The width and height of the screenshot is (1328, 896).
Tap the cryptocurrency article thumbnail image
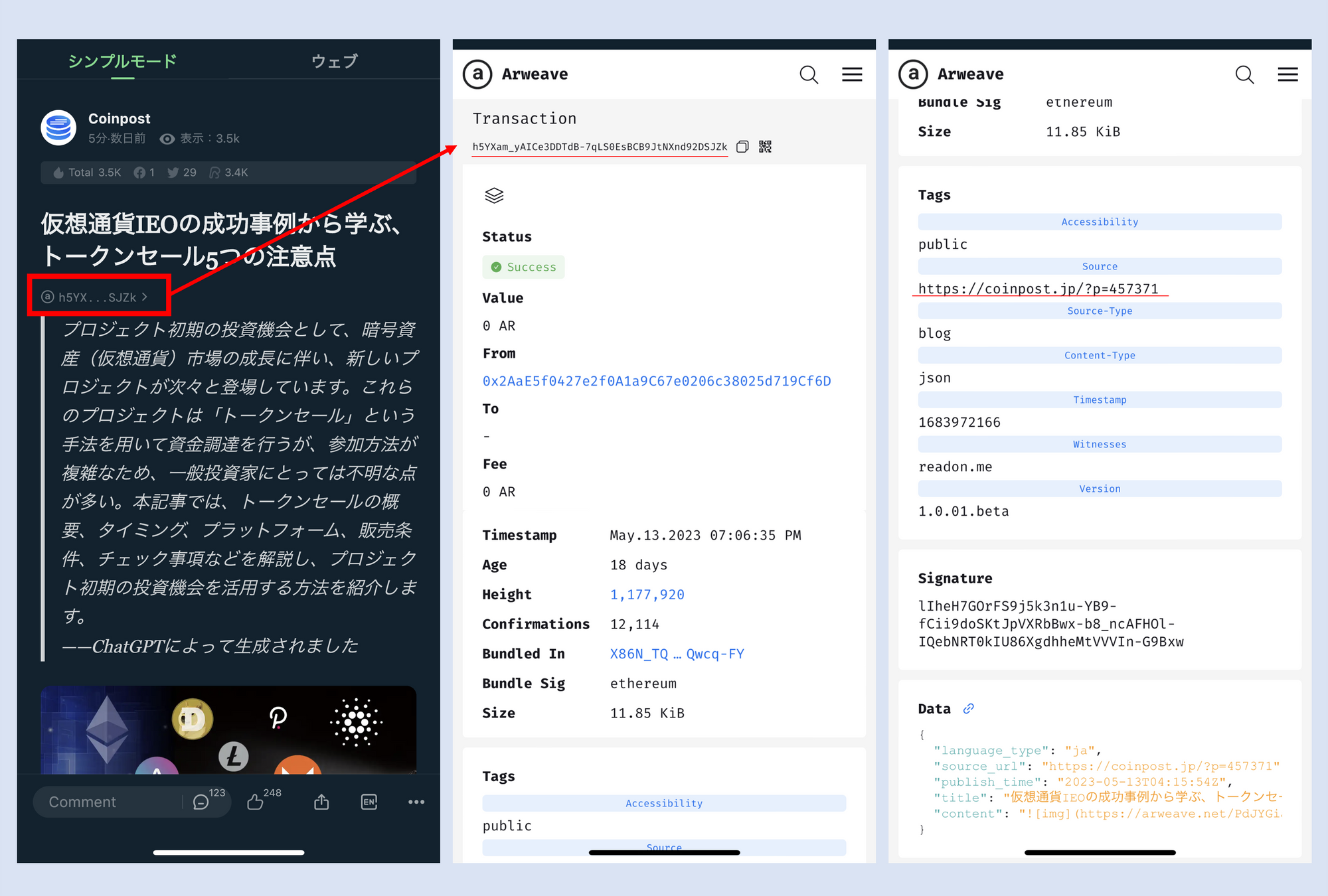pos(228,730)
